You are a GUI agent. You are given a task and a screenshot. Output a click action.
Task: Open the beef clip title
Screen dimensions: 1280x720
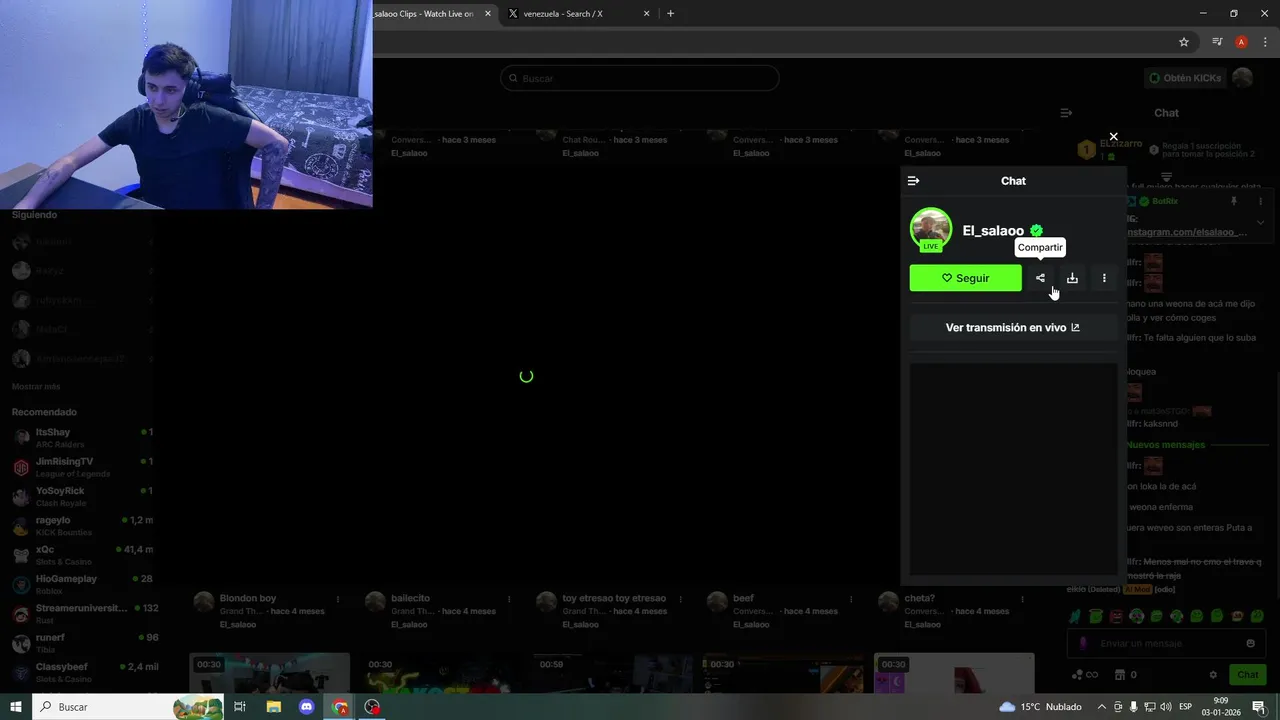coord(744,598)
